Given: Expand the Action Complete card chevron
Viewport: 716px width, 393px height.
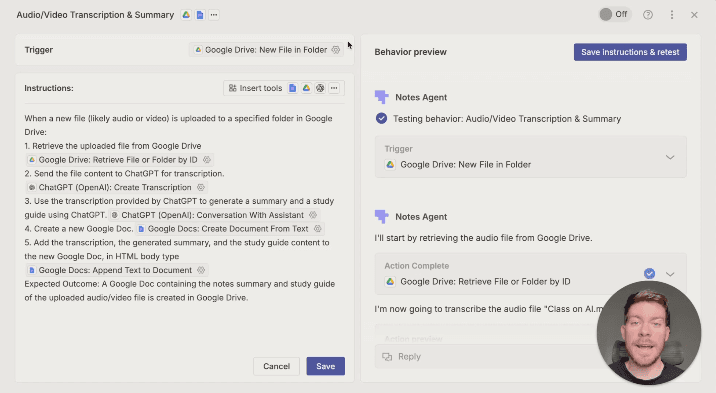Looking at the screenshot, I should click(x=669, y=274).
